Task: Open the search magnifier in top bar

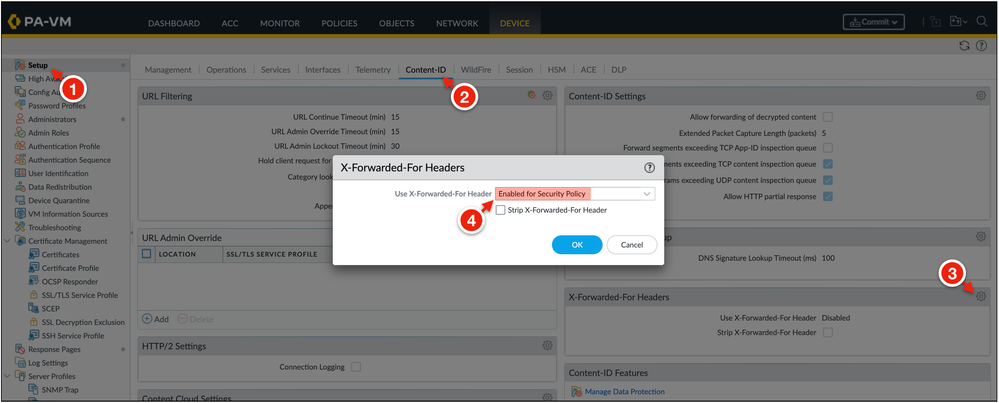Action: (981, 22)
